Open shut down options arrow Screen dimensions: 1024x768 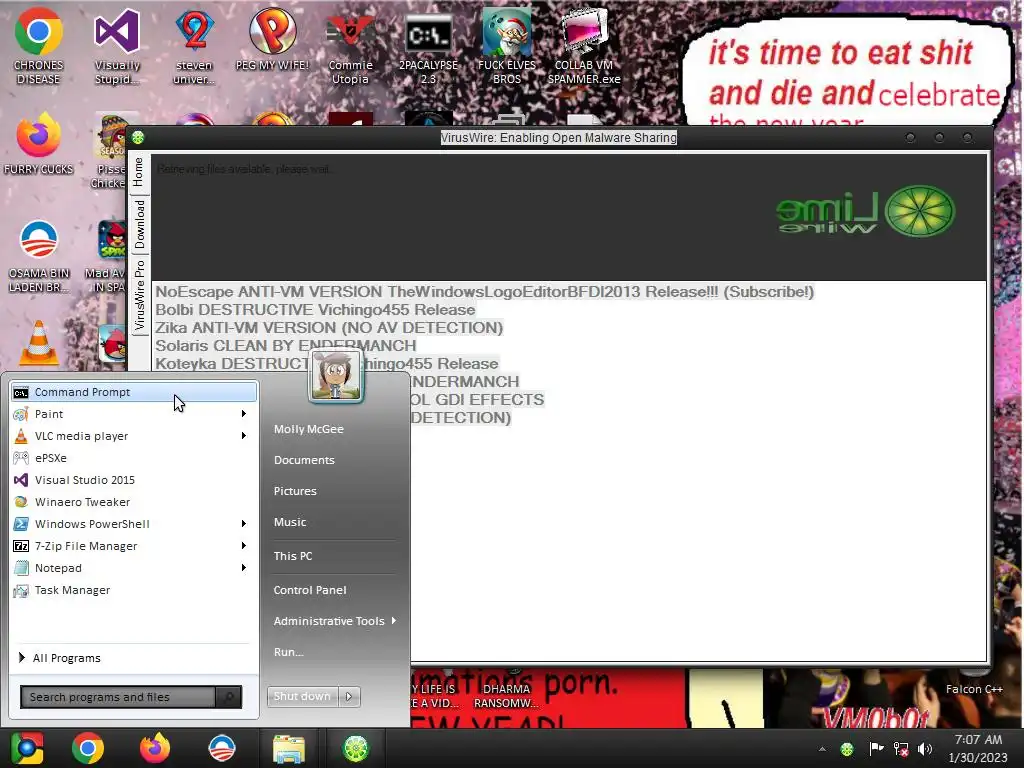[349, 696]
